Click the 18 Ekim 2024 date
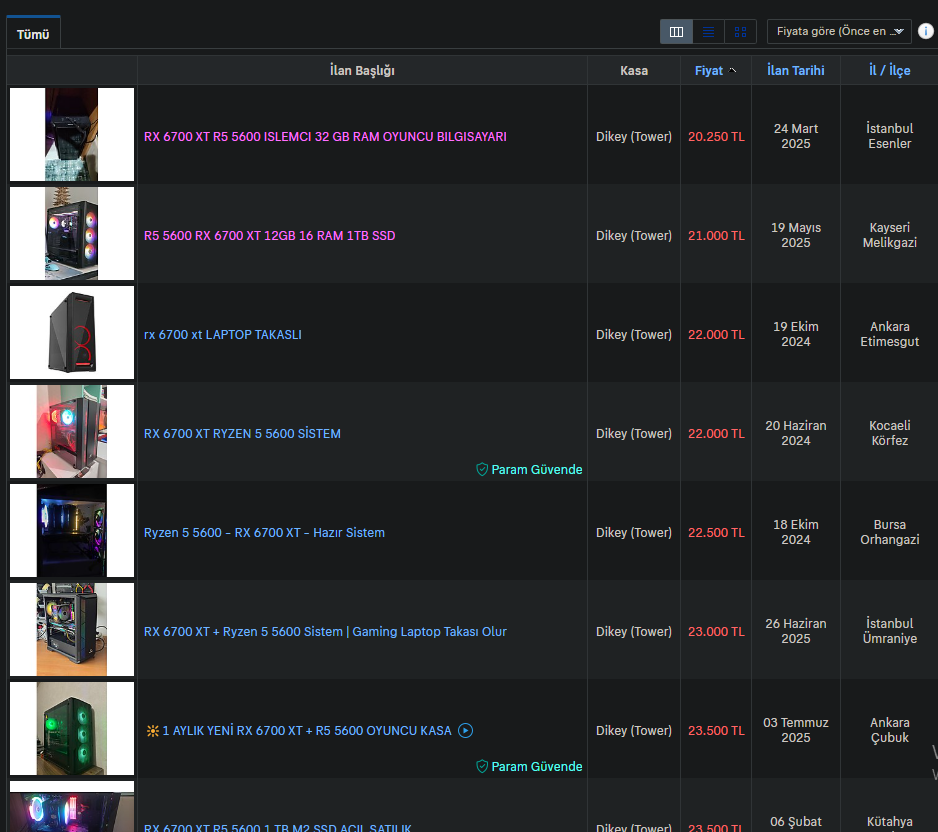The width and height of the screenshot is (938, 832). (796, 532)
